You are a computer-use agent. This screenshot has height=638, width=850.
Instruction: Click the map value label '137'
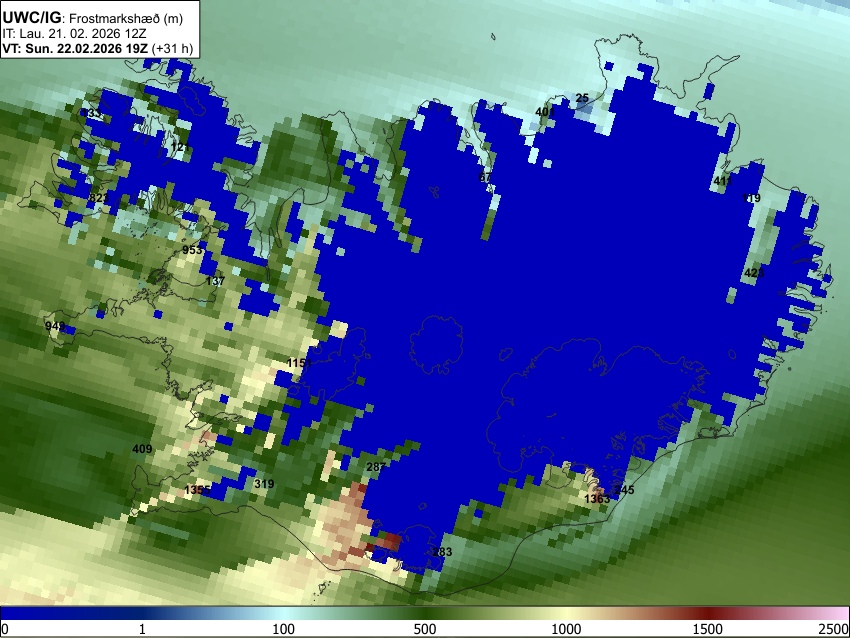[215, 281]
